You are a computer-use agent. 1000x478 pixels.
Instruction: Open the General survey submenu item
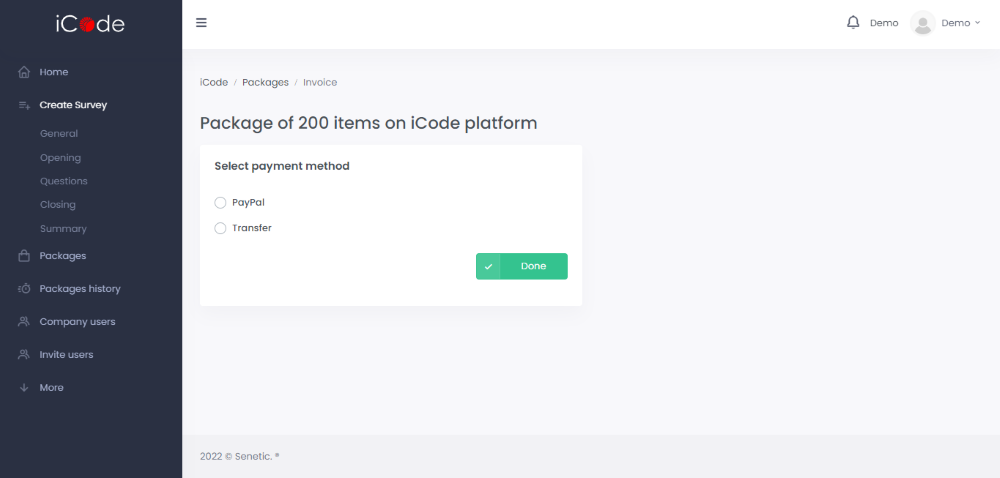pyautogui.click(x=59, y=134)
